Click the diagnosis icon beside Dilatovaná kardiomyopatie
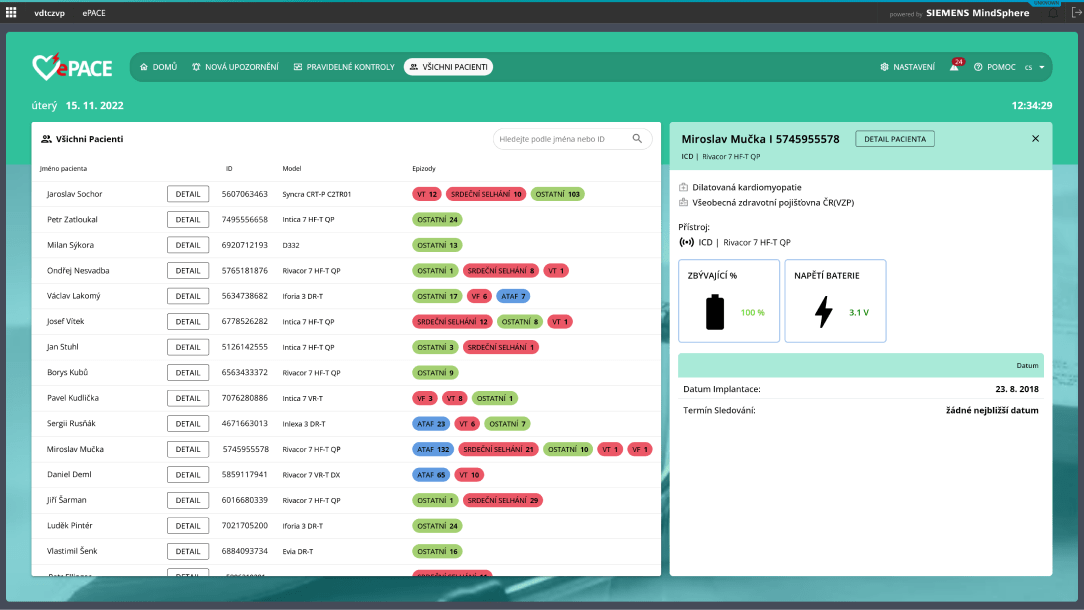The image size is (1084, 610). pos(683,187)
